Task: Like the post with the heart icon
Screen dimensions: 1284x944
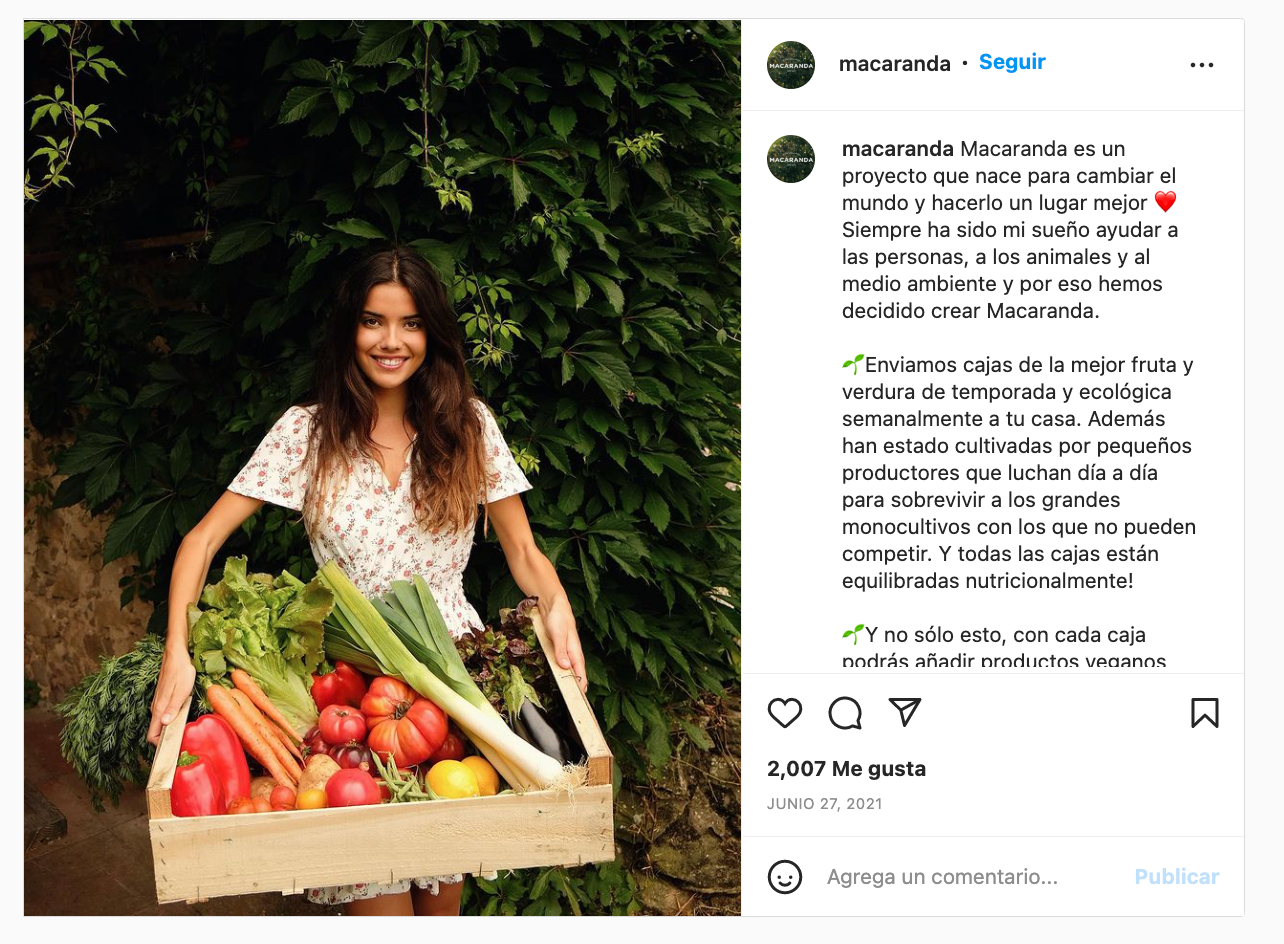Action: click(785, 713)
